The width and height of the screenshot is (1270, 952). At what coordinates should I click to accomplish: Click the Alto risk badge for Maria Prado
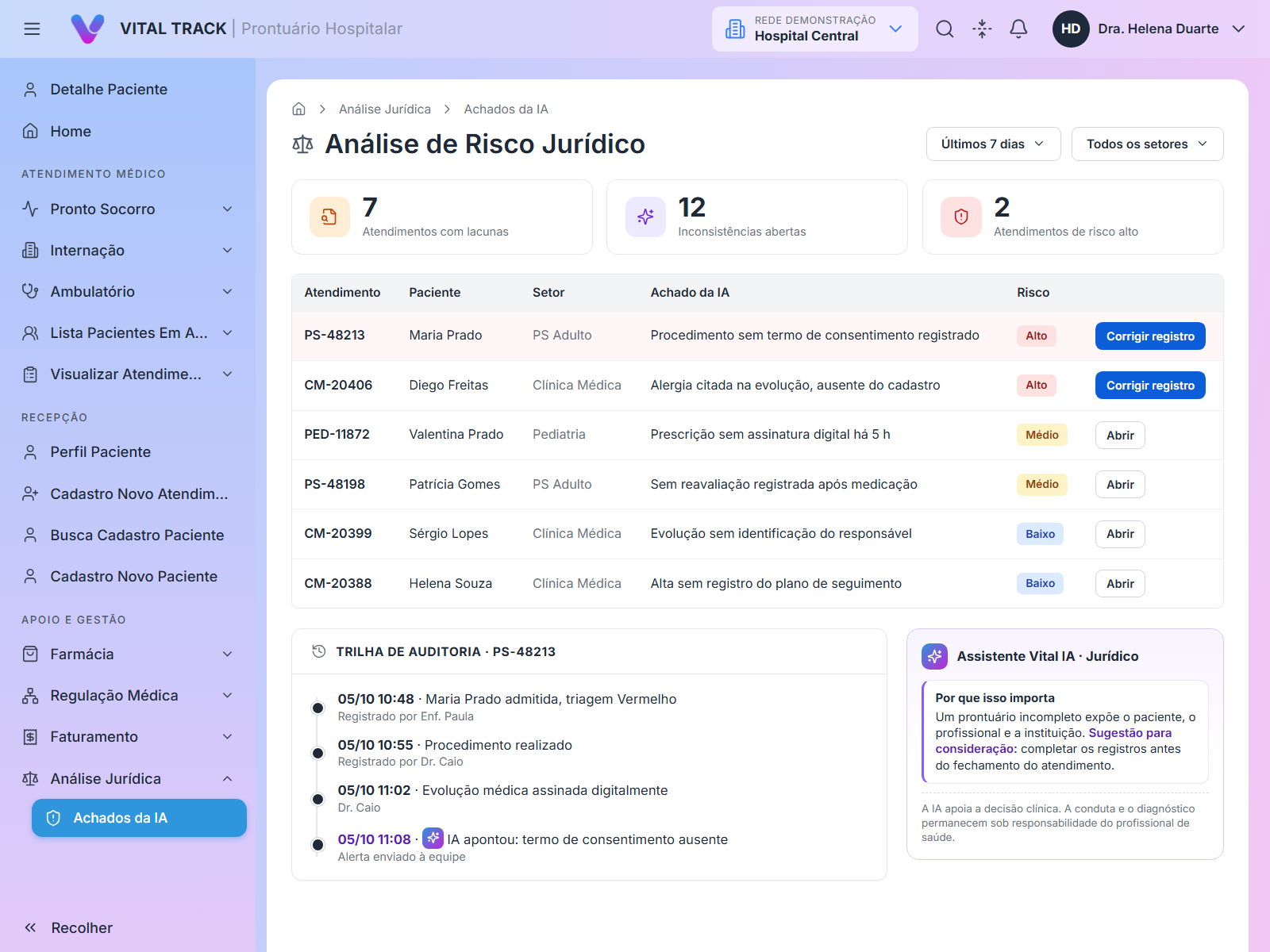[x=1036, y=336]
